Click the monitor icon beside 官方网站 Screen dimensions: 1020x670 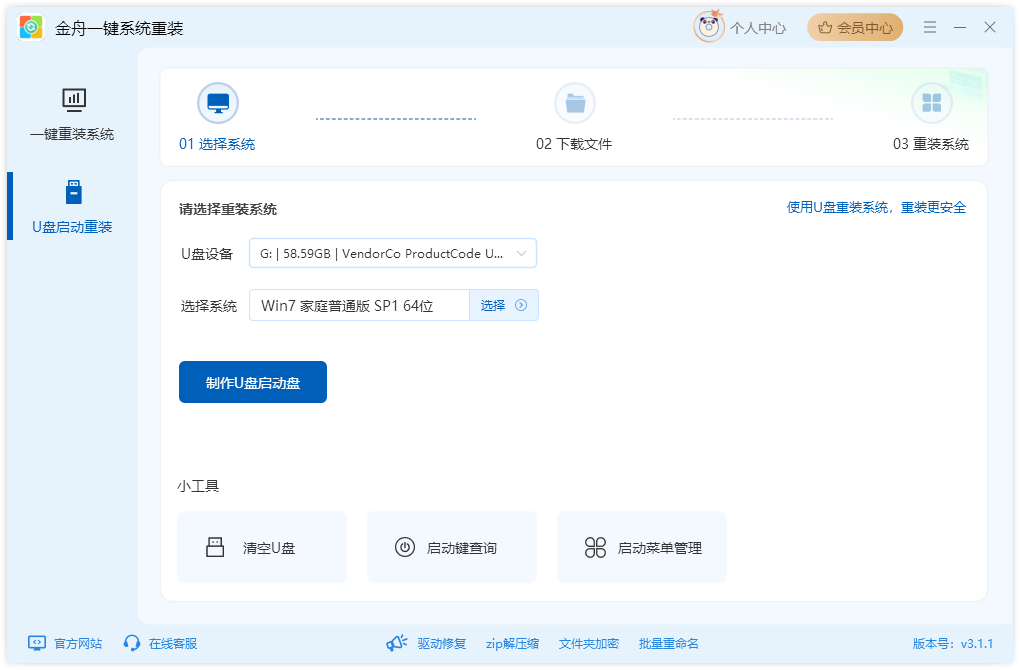(x=37, y=643)
